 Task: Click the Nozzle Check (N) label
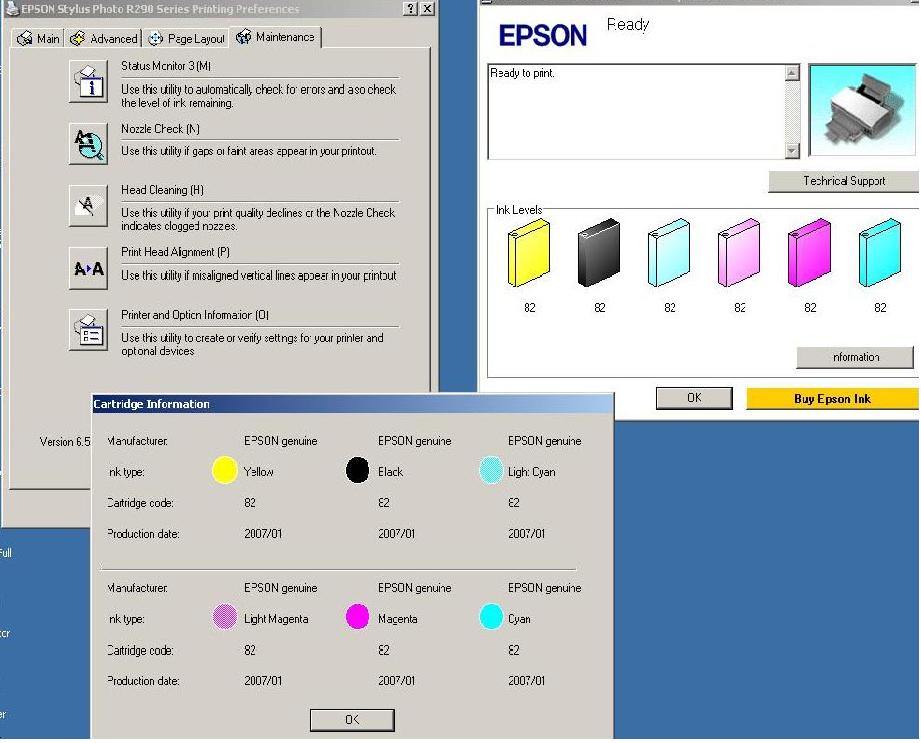tap(160, 129)
